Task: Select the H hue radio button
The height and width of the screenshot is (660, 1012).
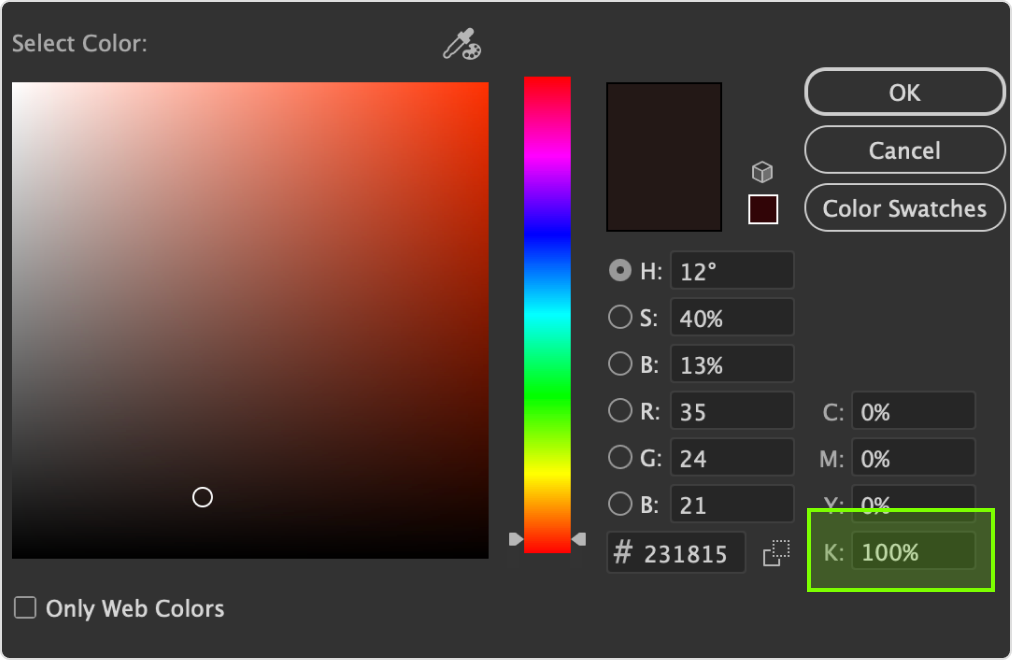Action: (x=620, y=271)
